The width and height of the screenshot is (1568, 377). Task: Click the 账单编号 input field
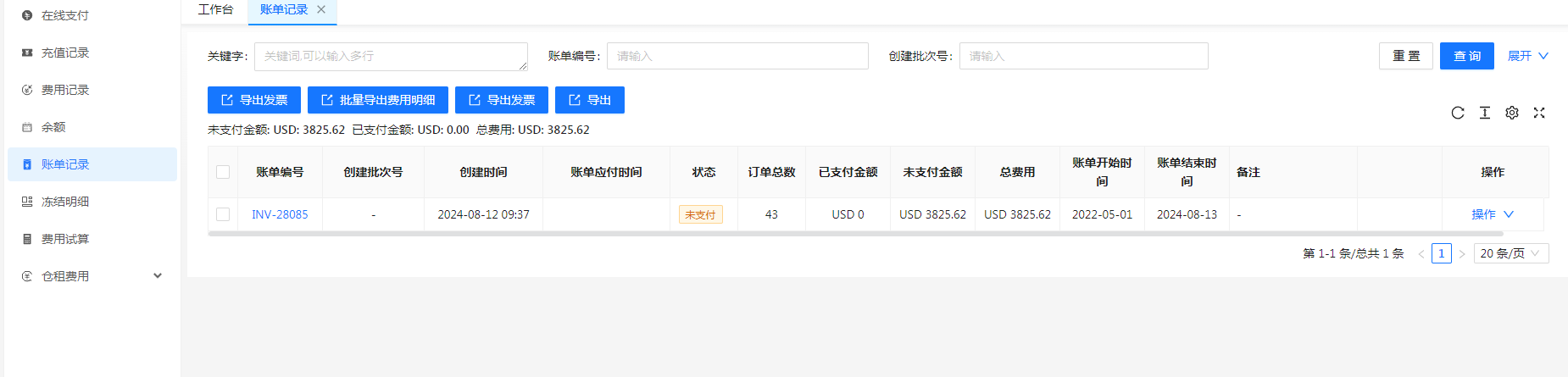737,56
